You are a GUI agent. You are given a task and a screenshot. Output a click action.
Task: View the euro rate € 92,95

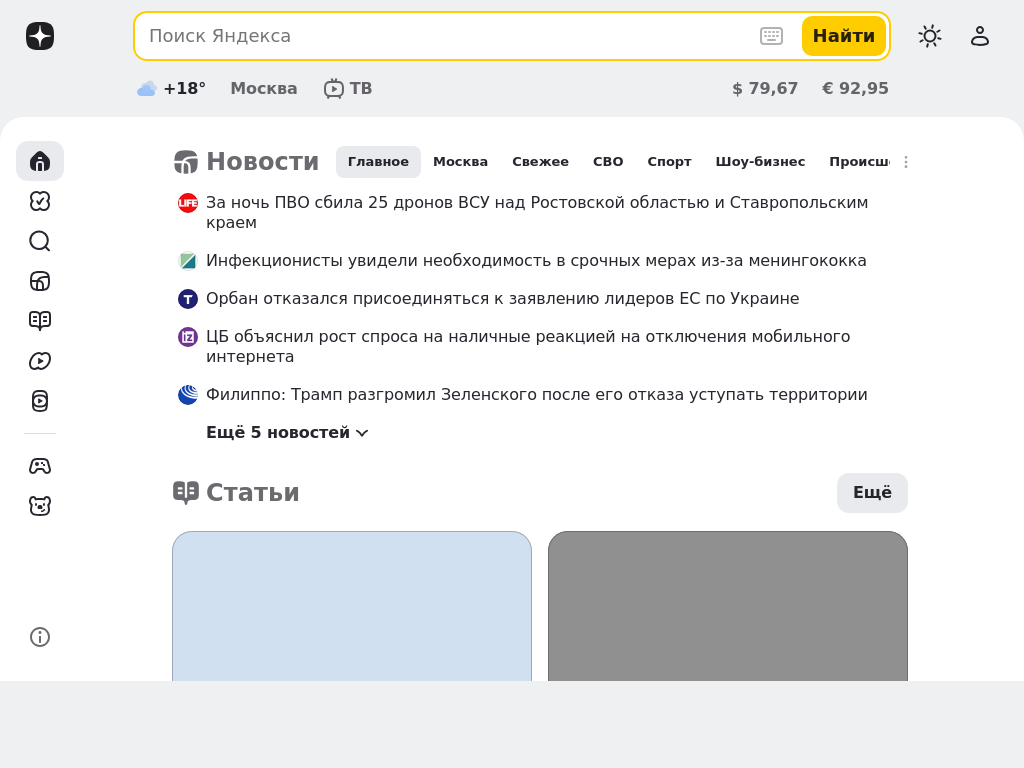[855, 88]
